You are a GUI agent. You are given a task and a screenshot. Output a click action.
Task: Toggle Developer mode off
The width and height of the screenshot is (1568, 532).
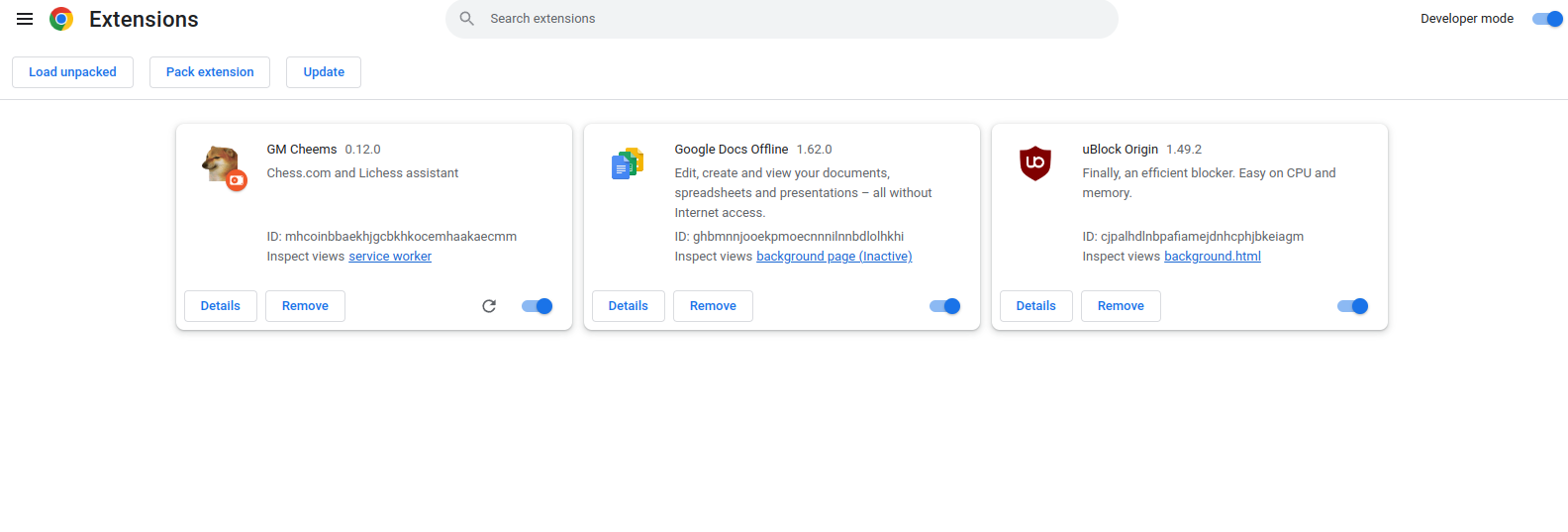(x=1547, y=19)
